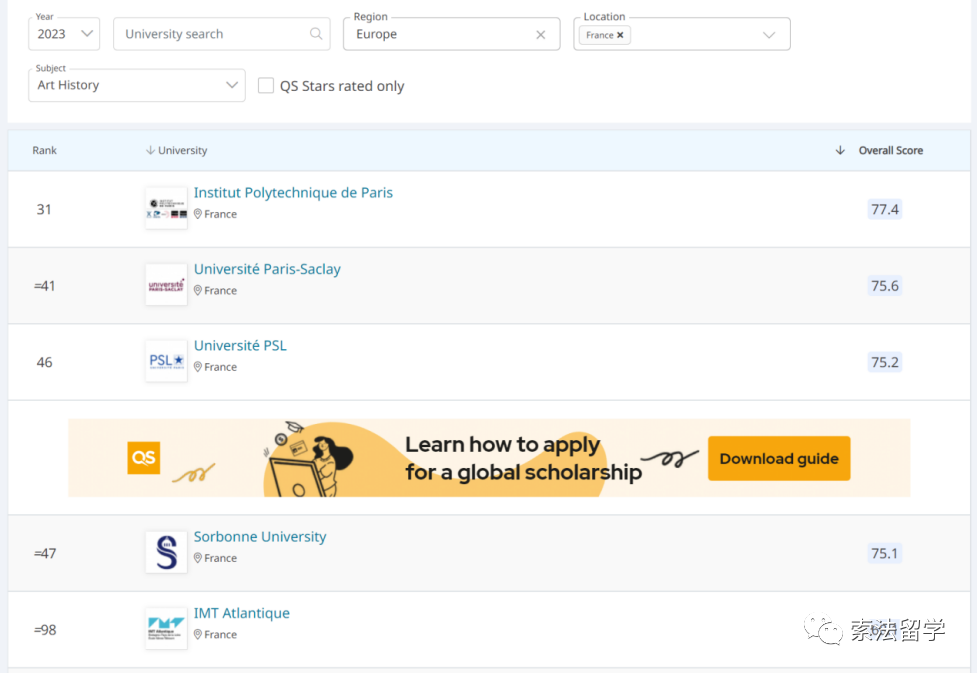Screen dimensions: 977x673
Task: Click rank =41 cell
Action: point(44,286)
